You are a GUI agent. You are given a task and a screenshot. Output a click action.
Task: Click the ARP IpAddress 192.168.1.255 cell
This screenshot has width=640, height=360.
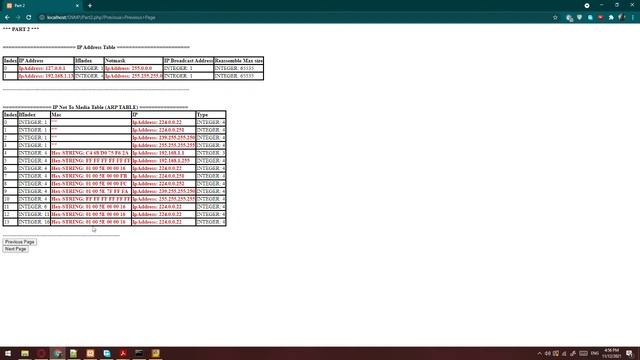pyautogui.click(x=164, y=161)
